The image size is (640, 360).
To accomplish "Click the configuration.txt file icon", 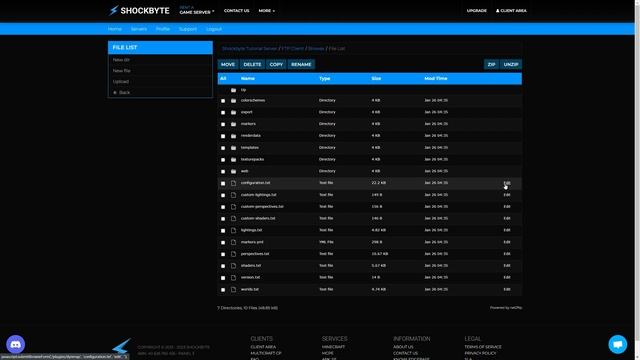I will click(x=233, y=183).
